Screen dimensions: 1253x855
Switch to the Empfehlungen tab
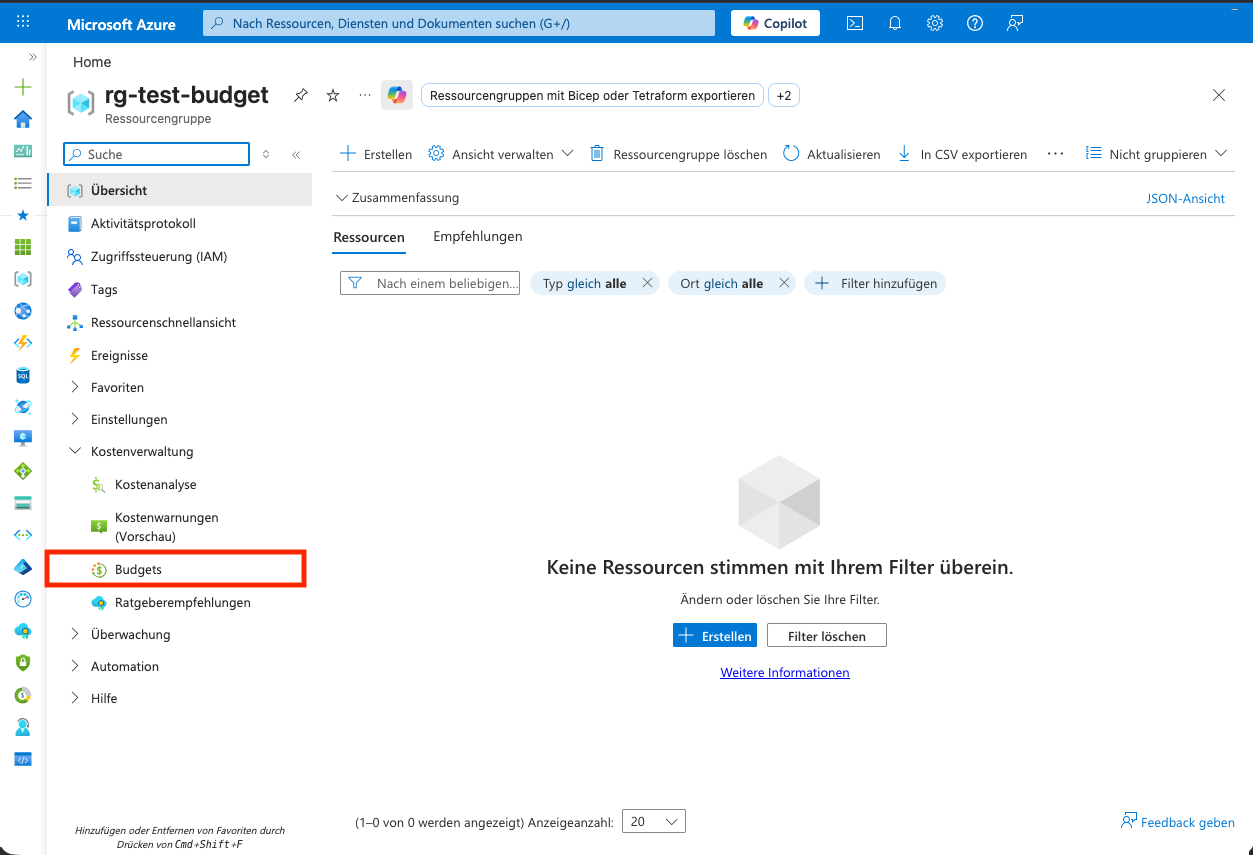(477, 237)
